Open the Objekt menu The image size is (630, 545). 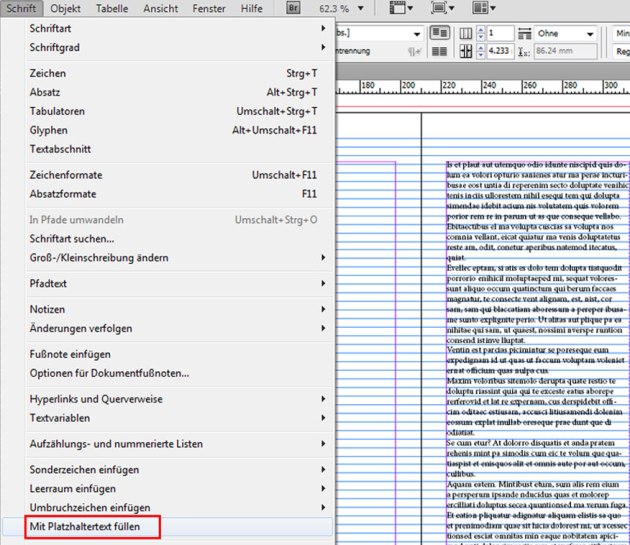(x=68, y=8)
